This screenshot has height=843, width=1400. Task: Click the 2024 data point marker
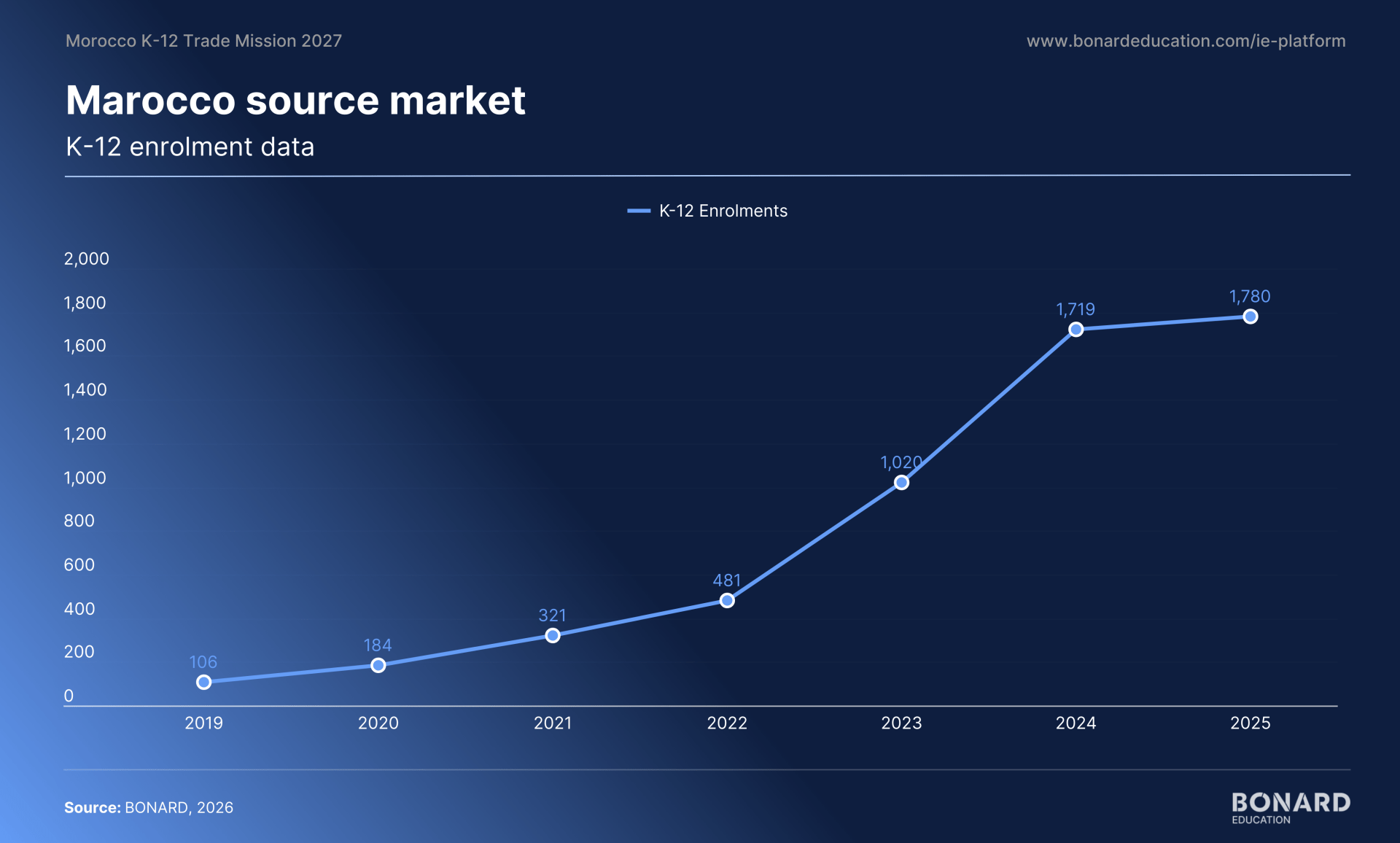(x=1076, y=330)
